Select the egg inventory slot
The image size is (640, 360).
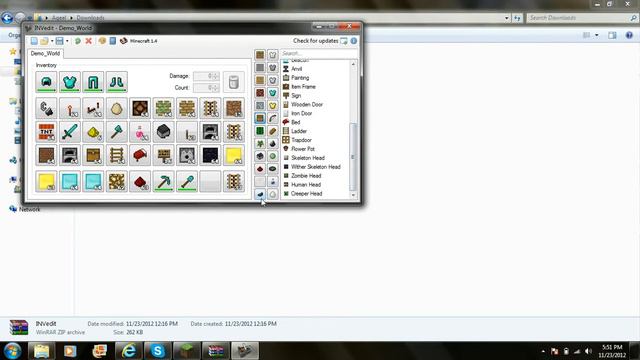tap(117, 108)
